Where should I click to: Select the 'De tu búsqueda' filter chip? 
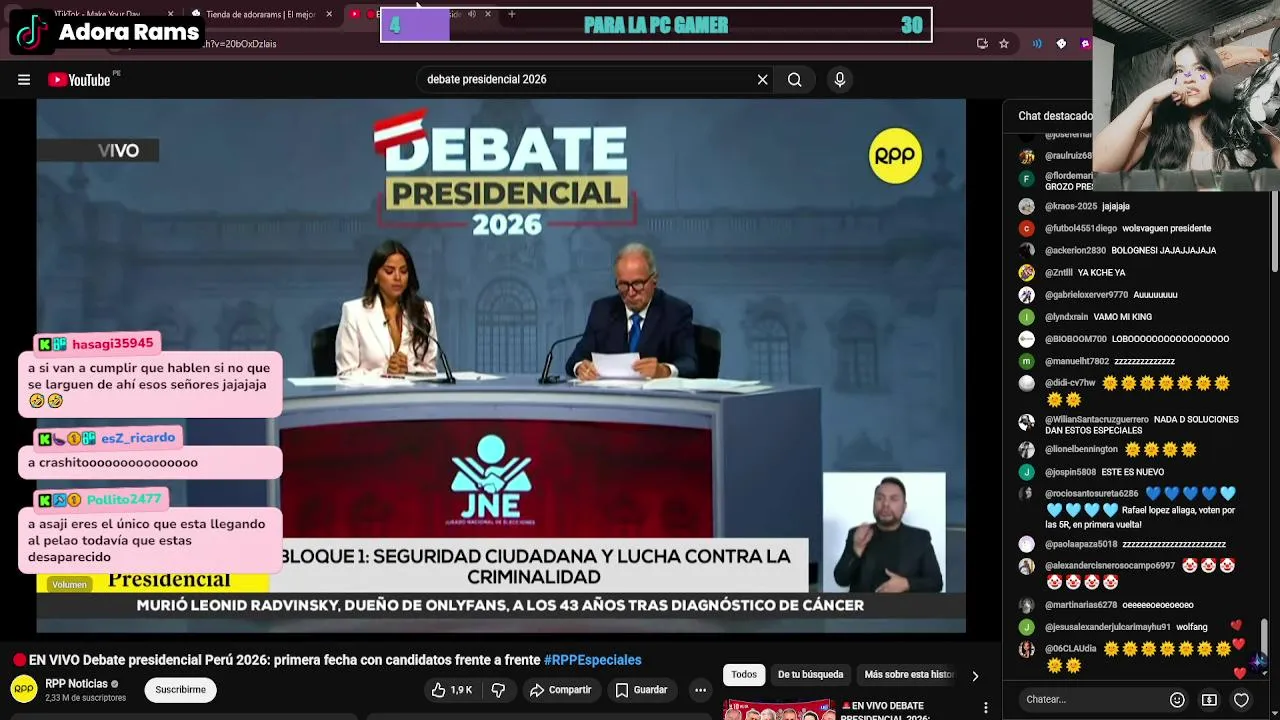pyautogui.click(x=810, y=675)
